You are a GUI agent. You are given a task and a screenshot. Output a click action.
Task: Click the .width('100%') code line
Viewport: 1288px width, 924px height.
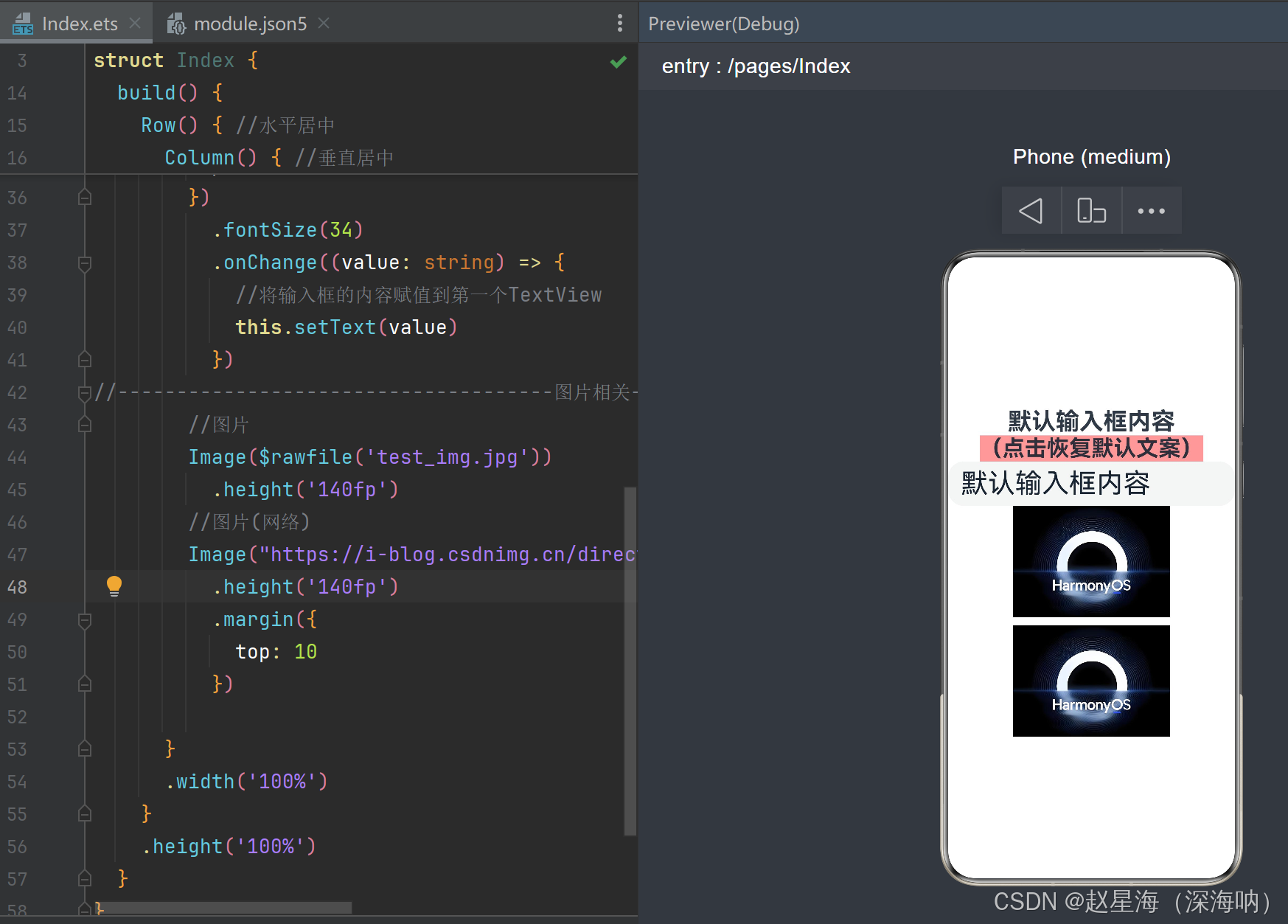[246, 782]
